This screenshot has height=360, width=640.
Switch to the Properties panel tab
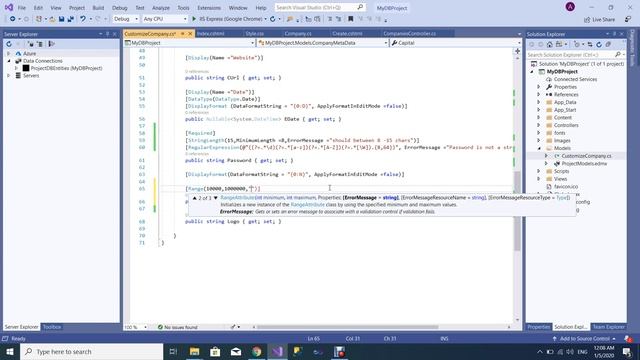point(539,327)
